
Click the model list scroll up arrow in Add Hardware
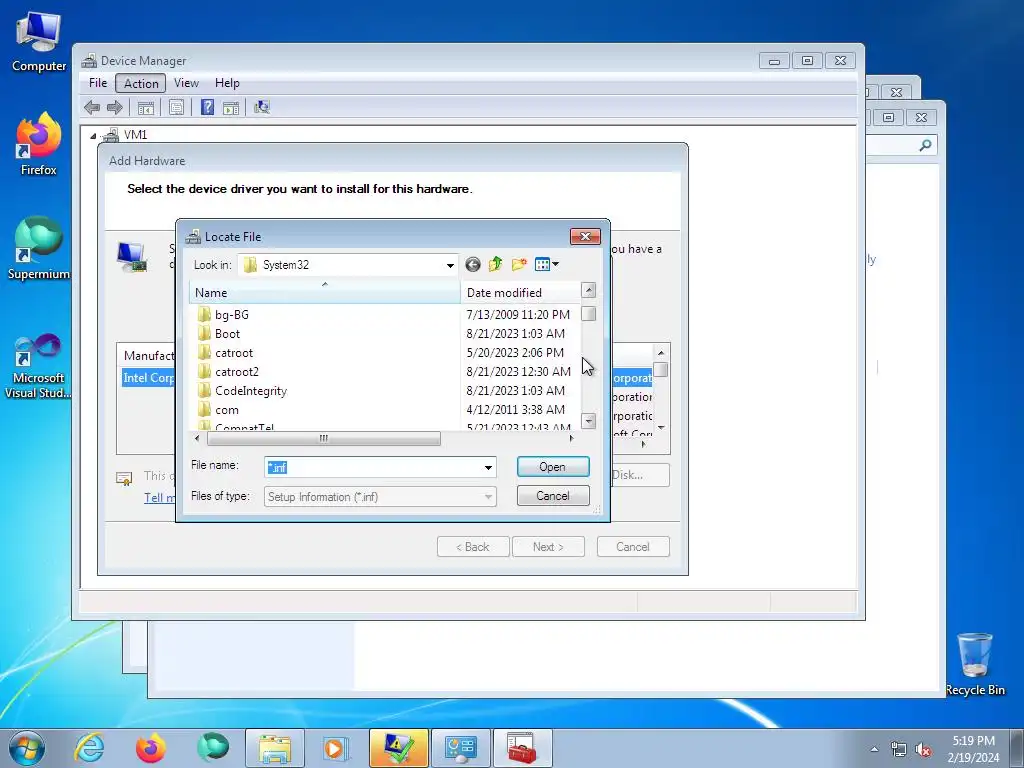[661, 353]
